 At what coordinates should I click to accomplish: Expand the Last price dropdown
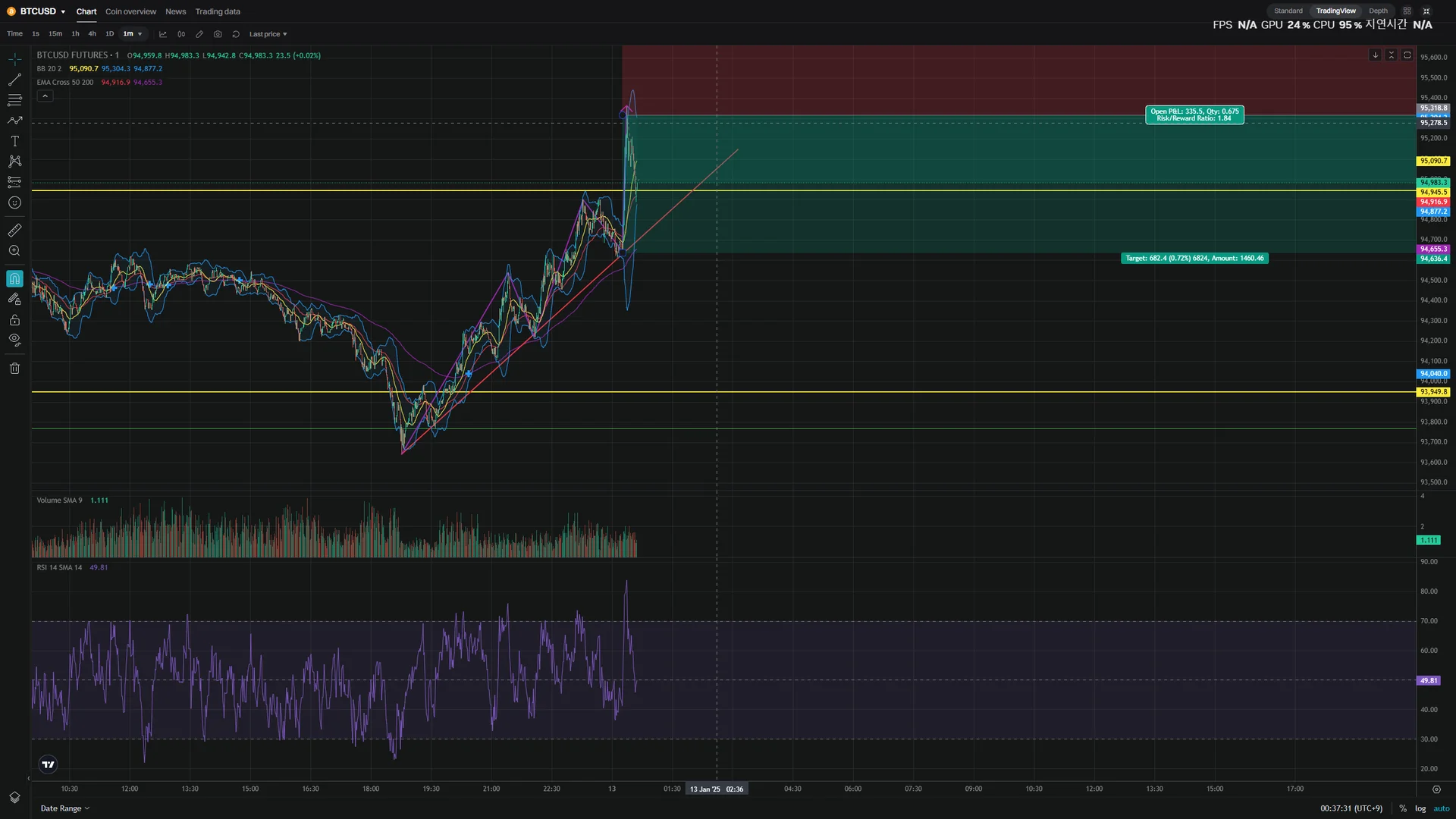pyautogui.click(x=268, y=34)
